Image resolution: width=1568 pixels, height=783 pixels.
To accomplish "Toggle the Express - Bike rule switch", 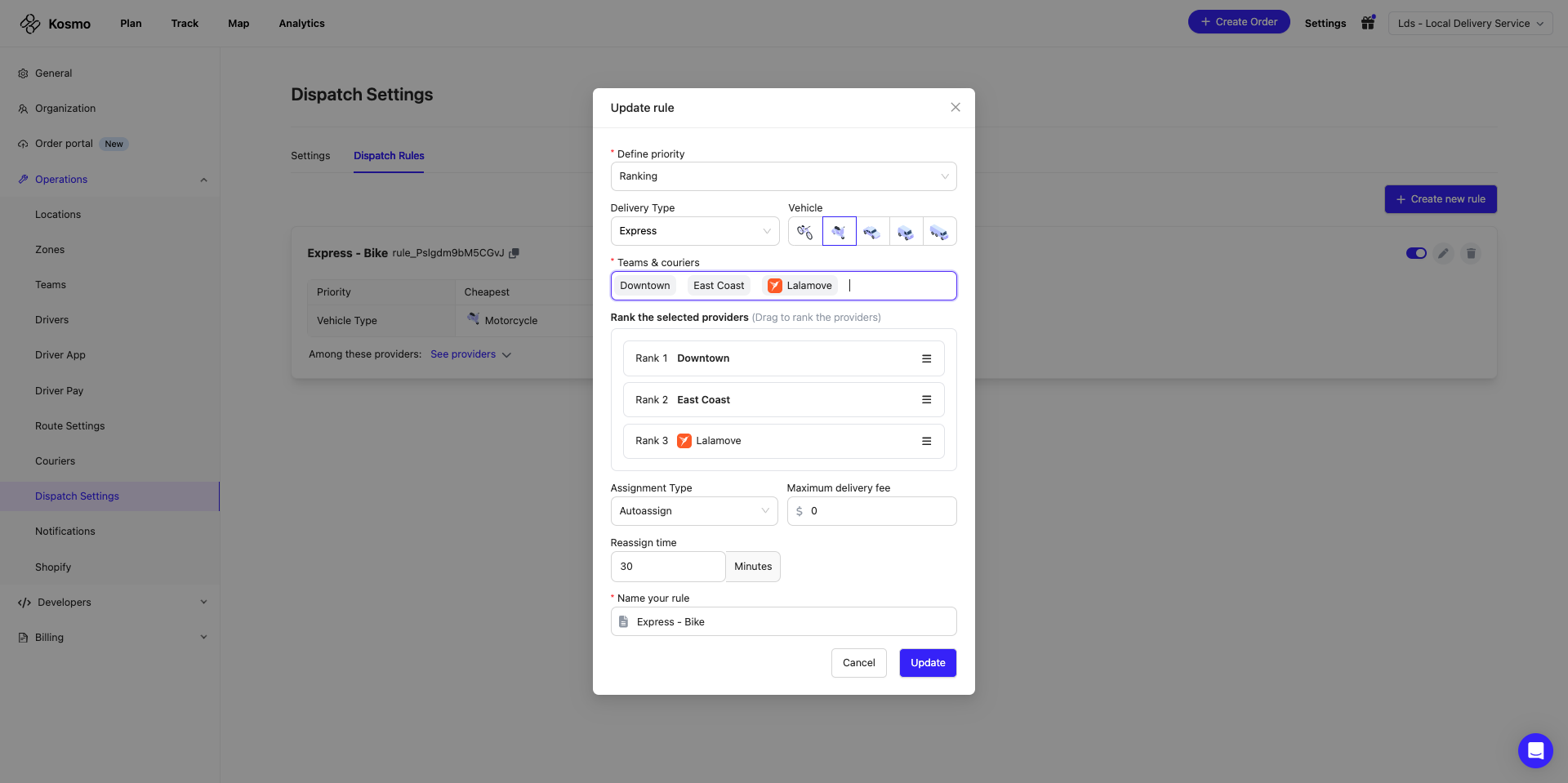I will point(1415,253).
